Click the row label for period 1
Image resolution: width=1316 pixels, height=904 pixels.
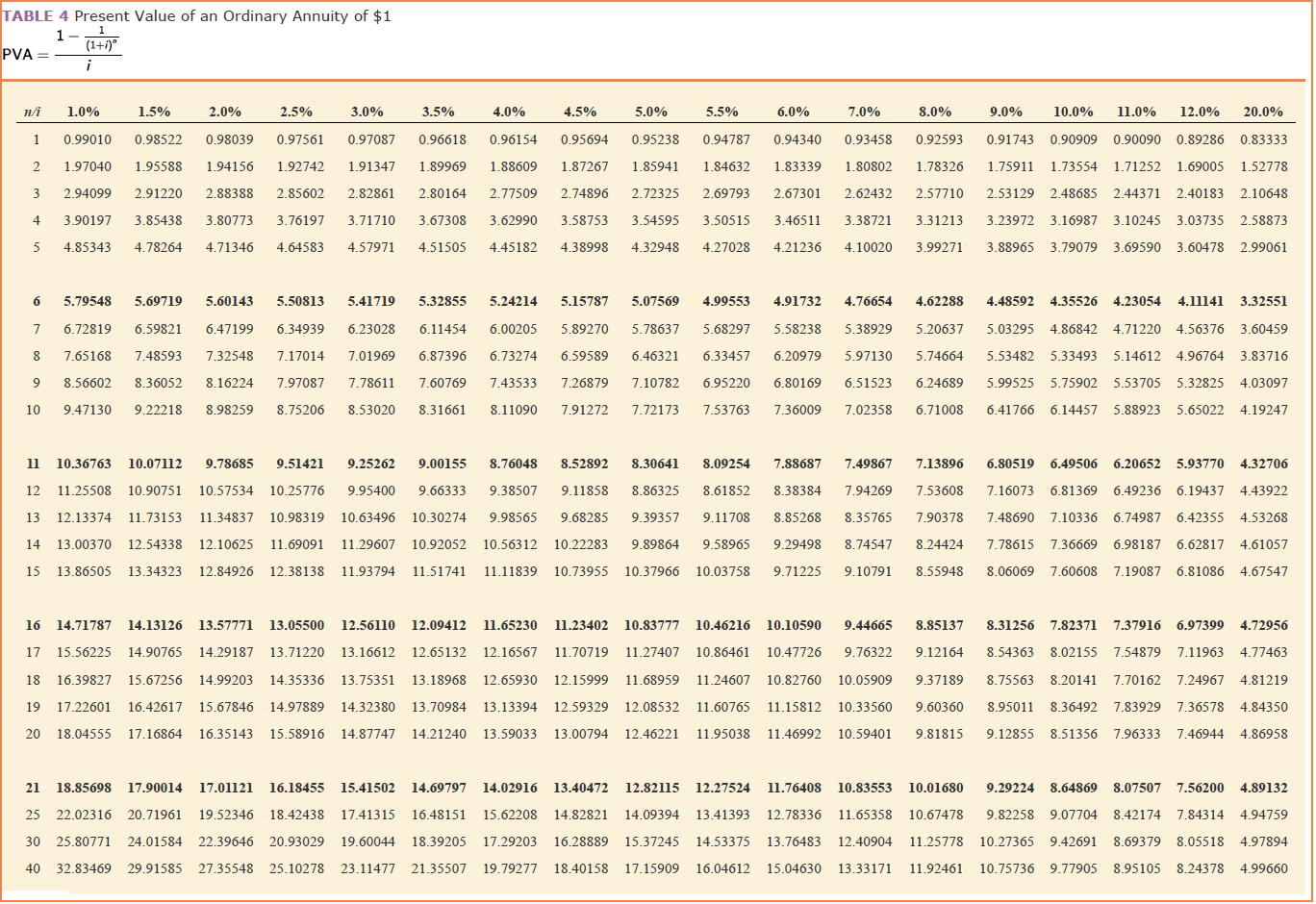click(x=36, y=138)
